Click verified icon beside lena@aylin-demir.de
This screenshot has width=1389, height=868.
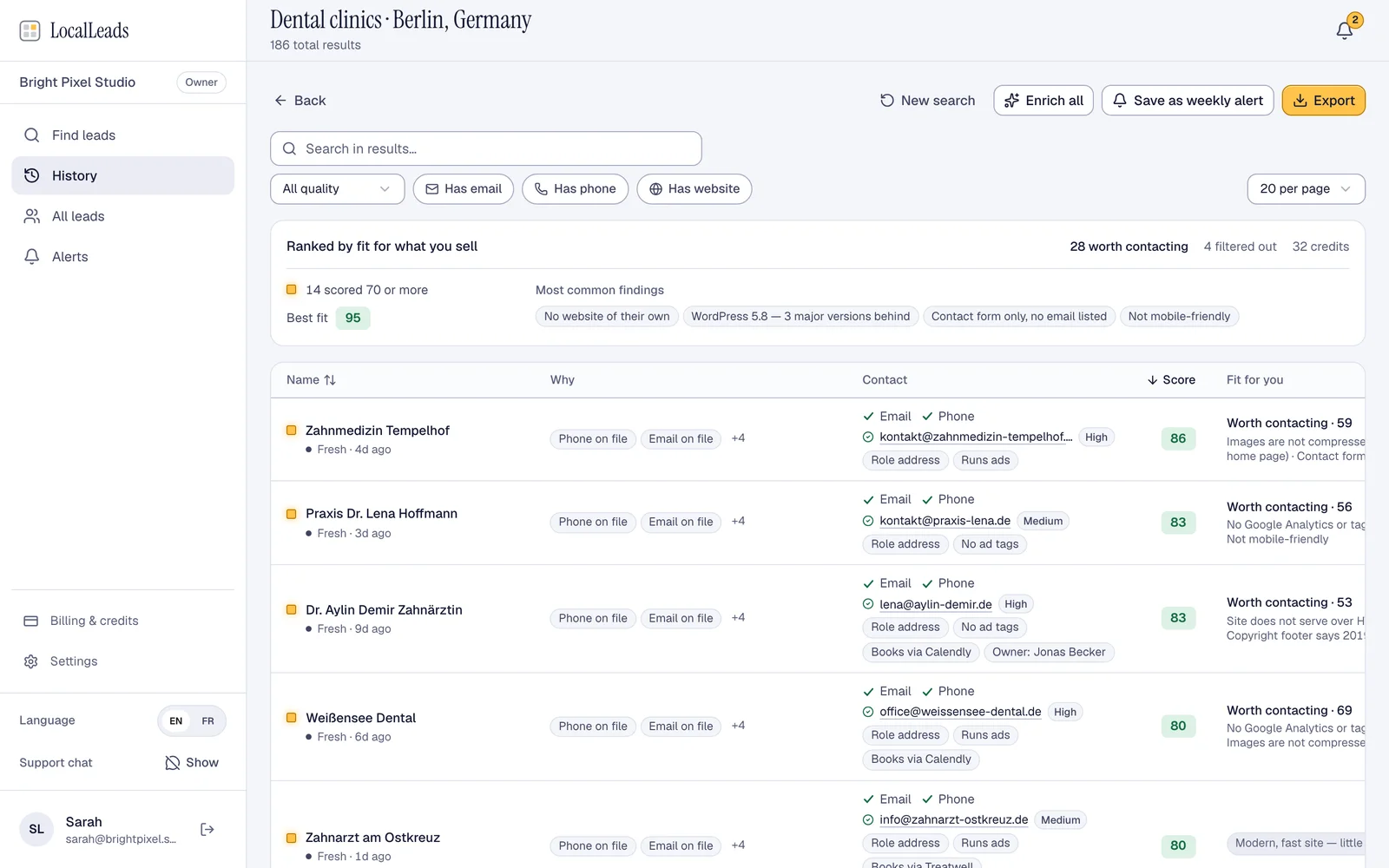tap(868, 604)
